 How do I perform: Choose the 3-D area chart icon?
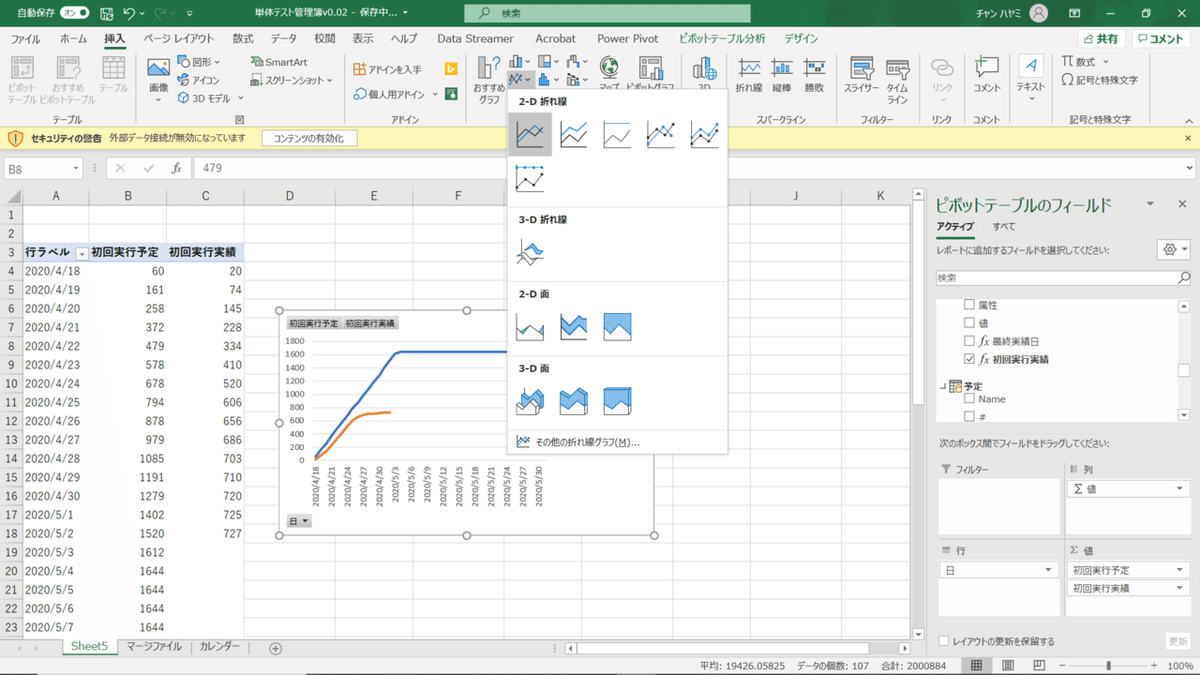[x=530, y=400]
